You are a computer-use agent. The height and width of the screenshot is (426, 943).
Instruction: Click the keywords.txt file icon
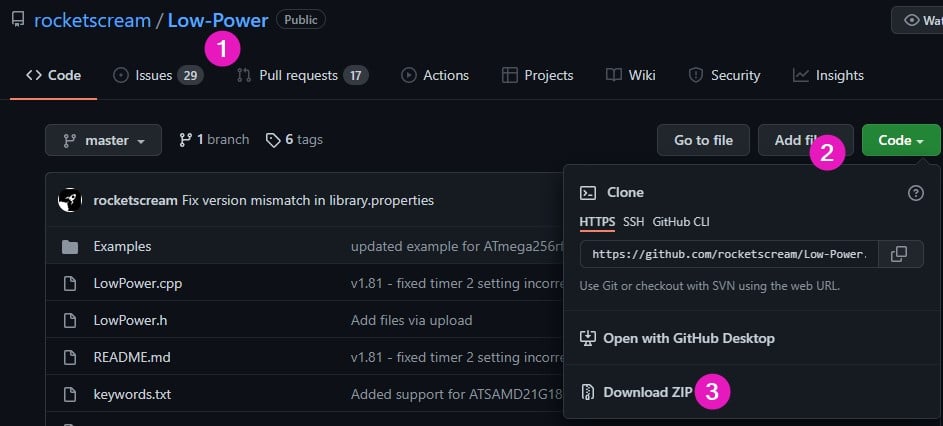coord(70,395)
